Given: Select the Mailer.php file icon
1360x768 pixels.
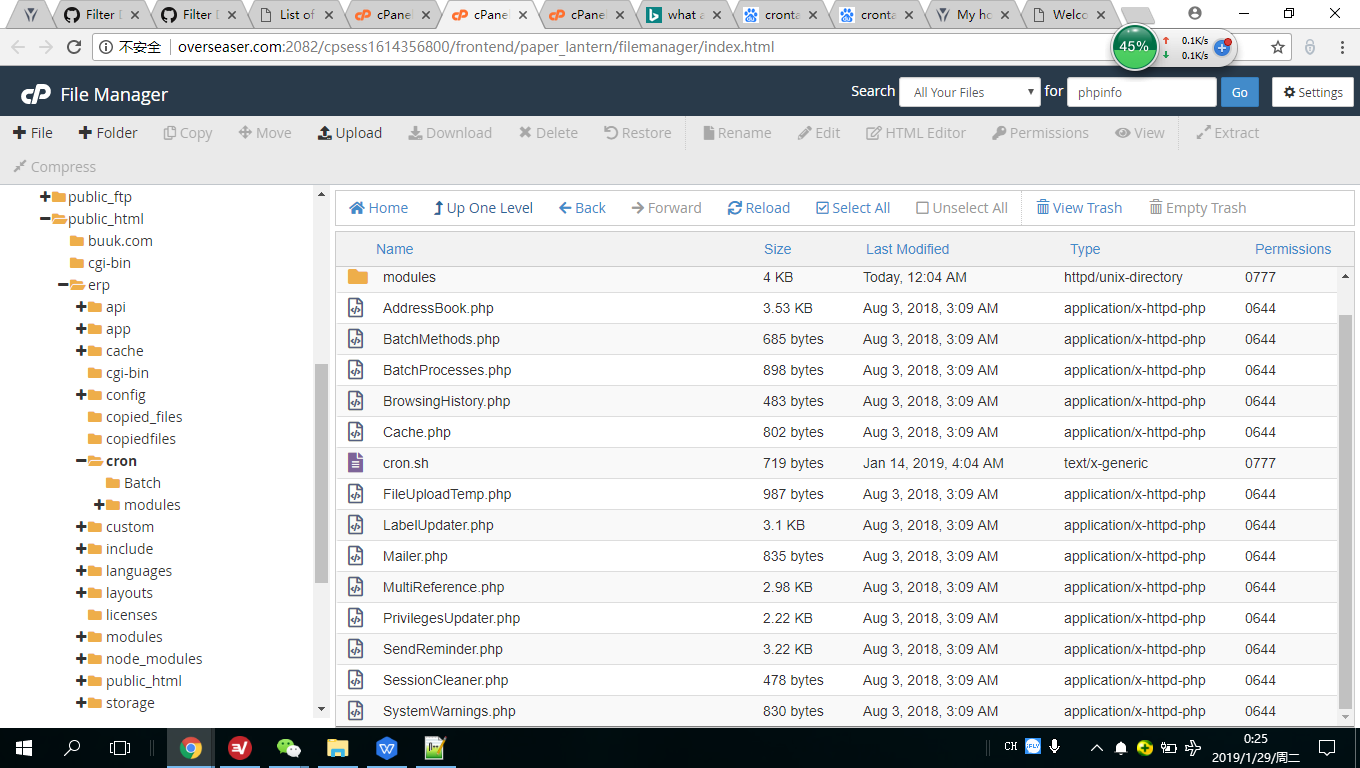Looking at the screenshot, I should pyautogui.click(x=356, y=556).
